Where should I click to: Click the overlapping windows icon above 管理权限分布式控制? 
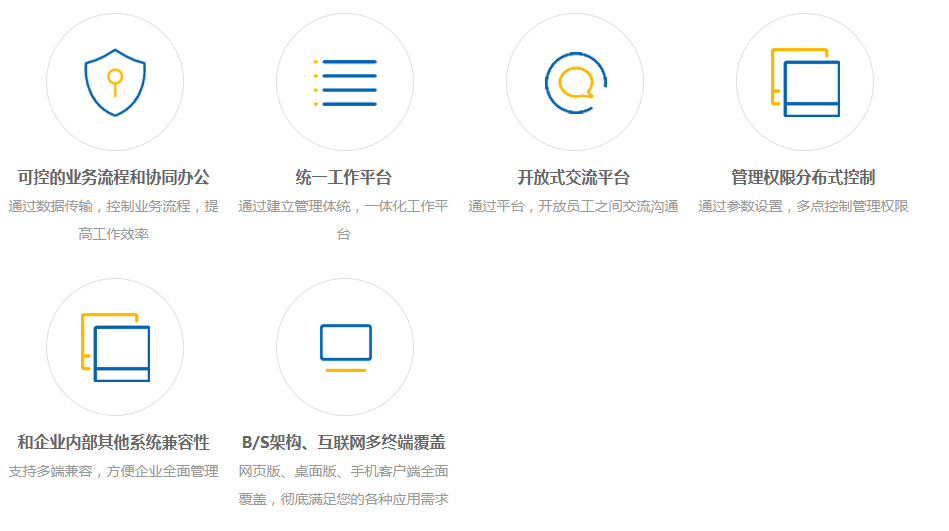pyautogui.click(x=805, y=82)
